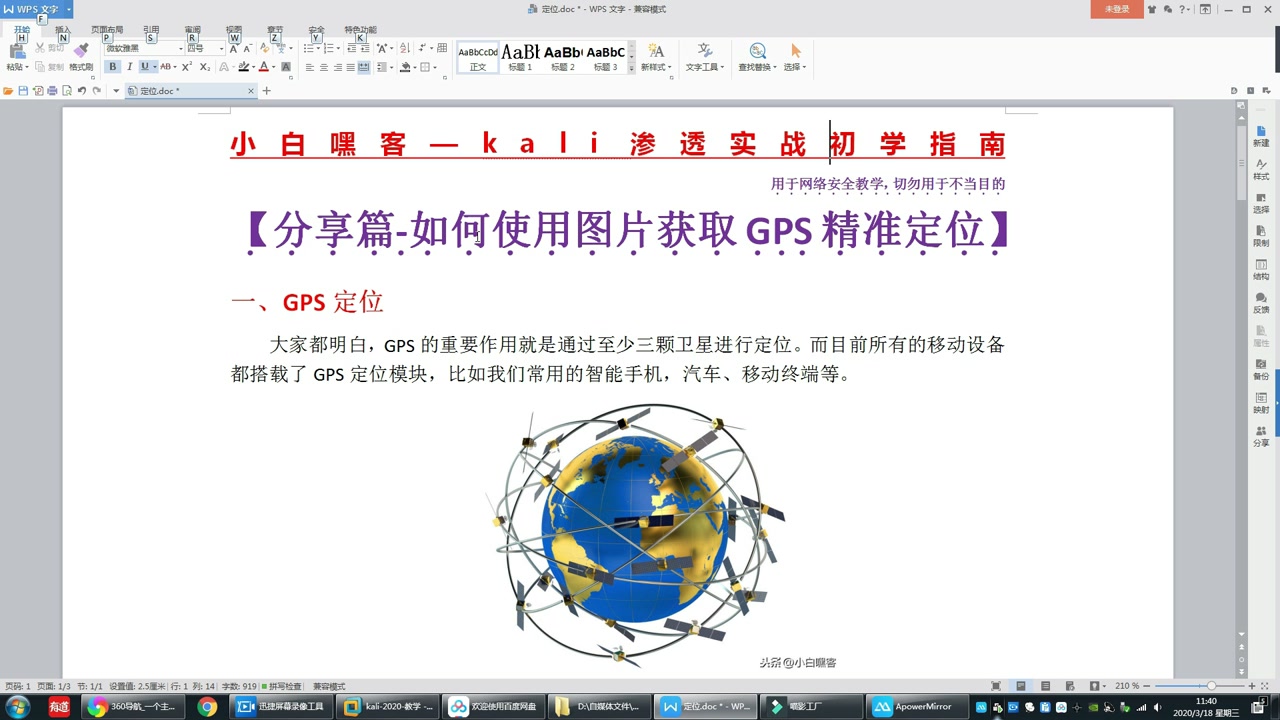
Task: Click the numbered list icon
Action: (329, 48)
